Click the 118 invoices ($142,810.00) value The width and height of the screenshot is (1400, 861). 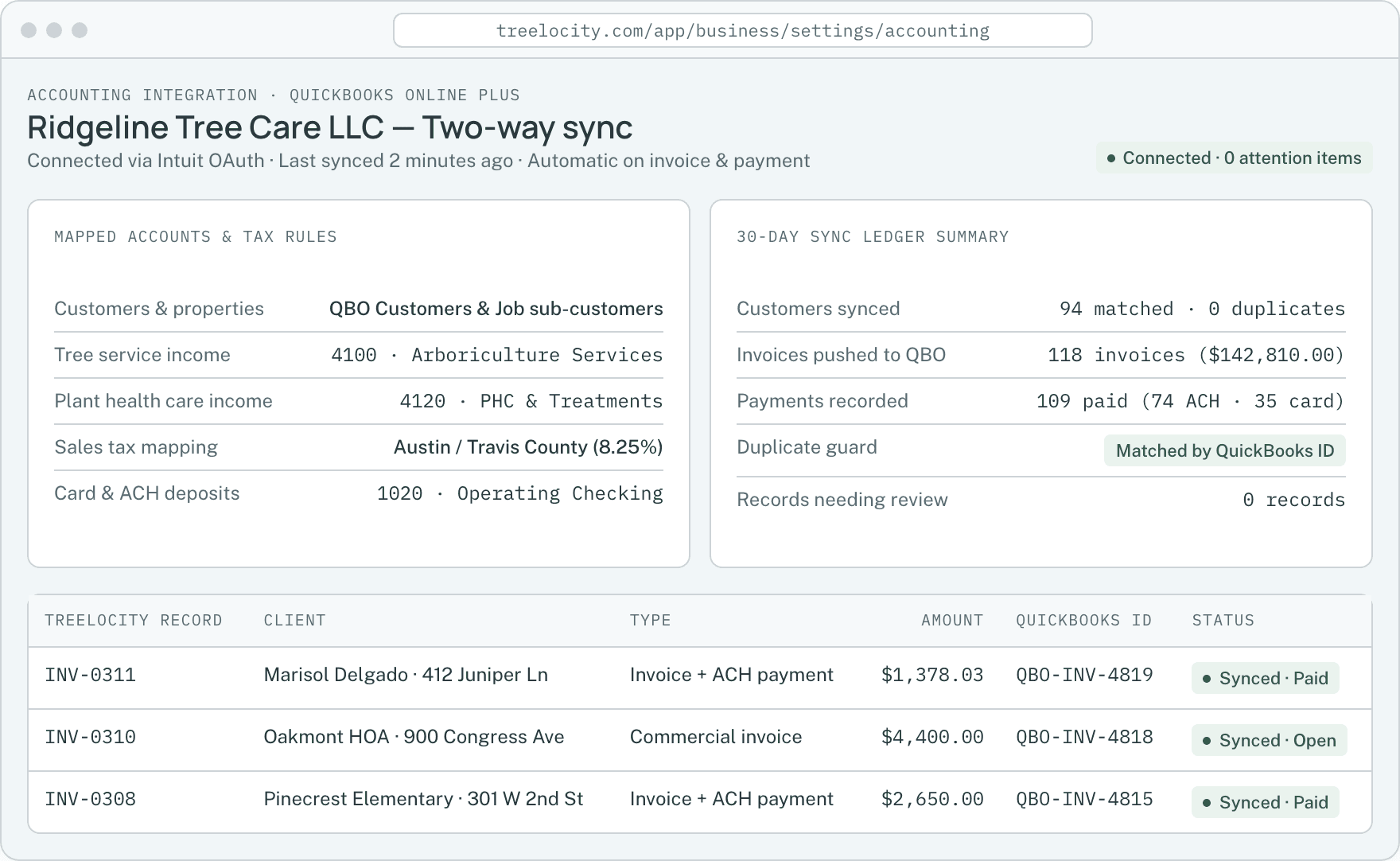1196,355
